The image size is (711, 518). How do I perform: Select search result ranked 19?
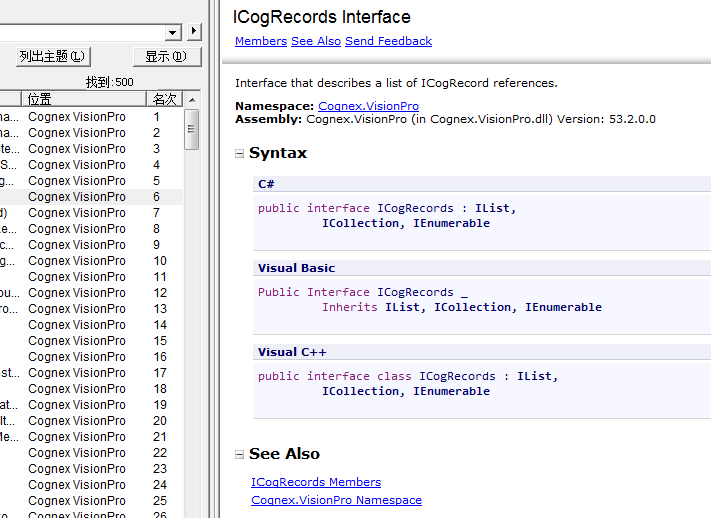tap(92, 405)
